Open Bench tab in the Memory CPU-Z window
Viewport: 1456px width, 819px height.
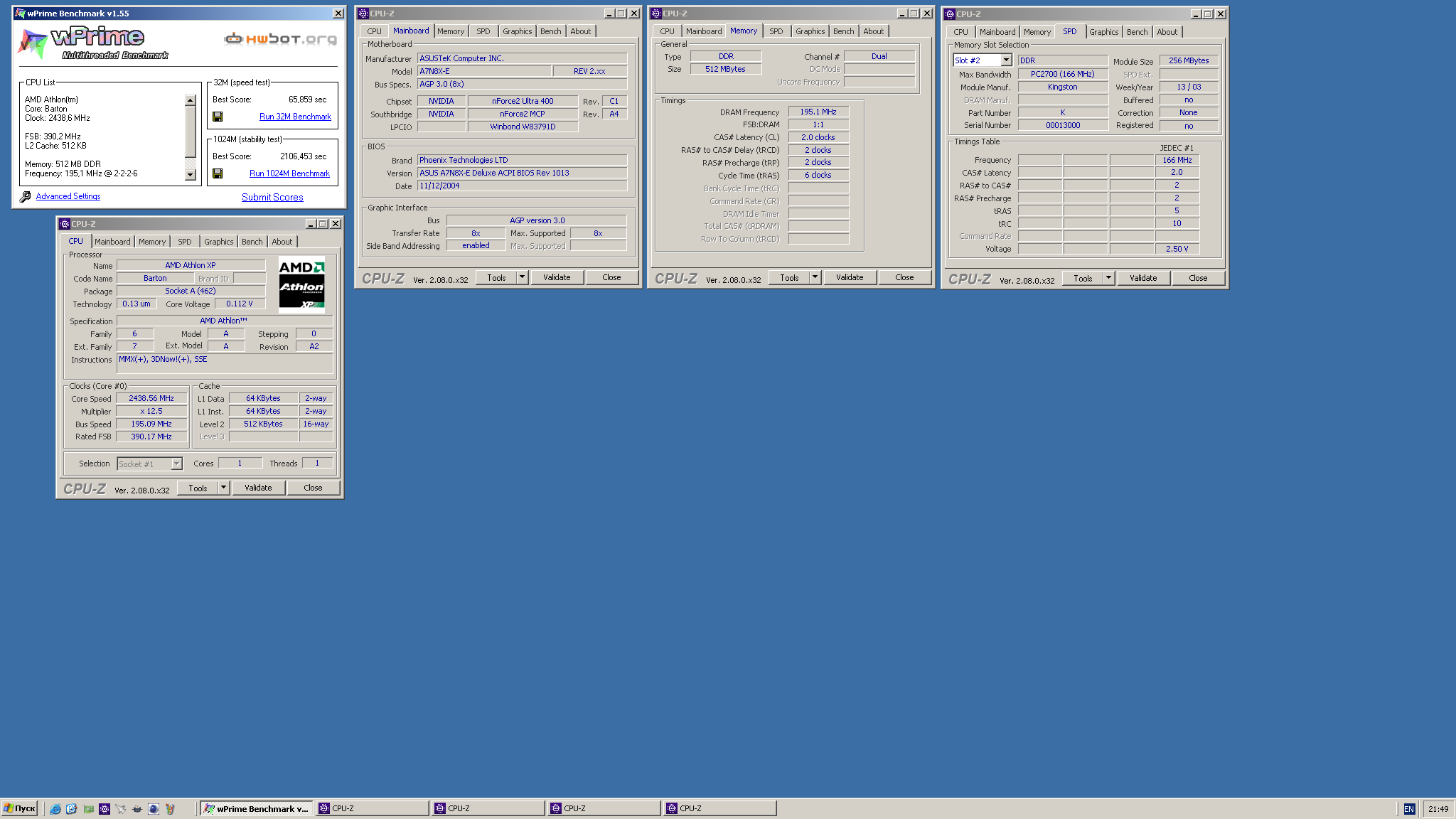pyautogui.click(x=843, y=31)
